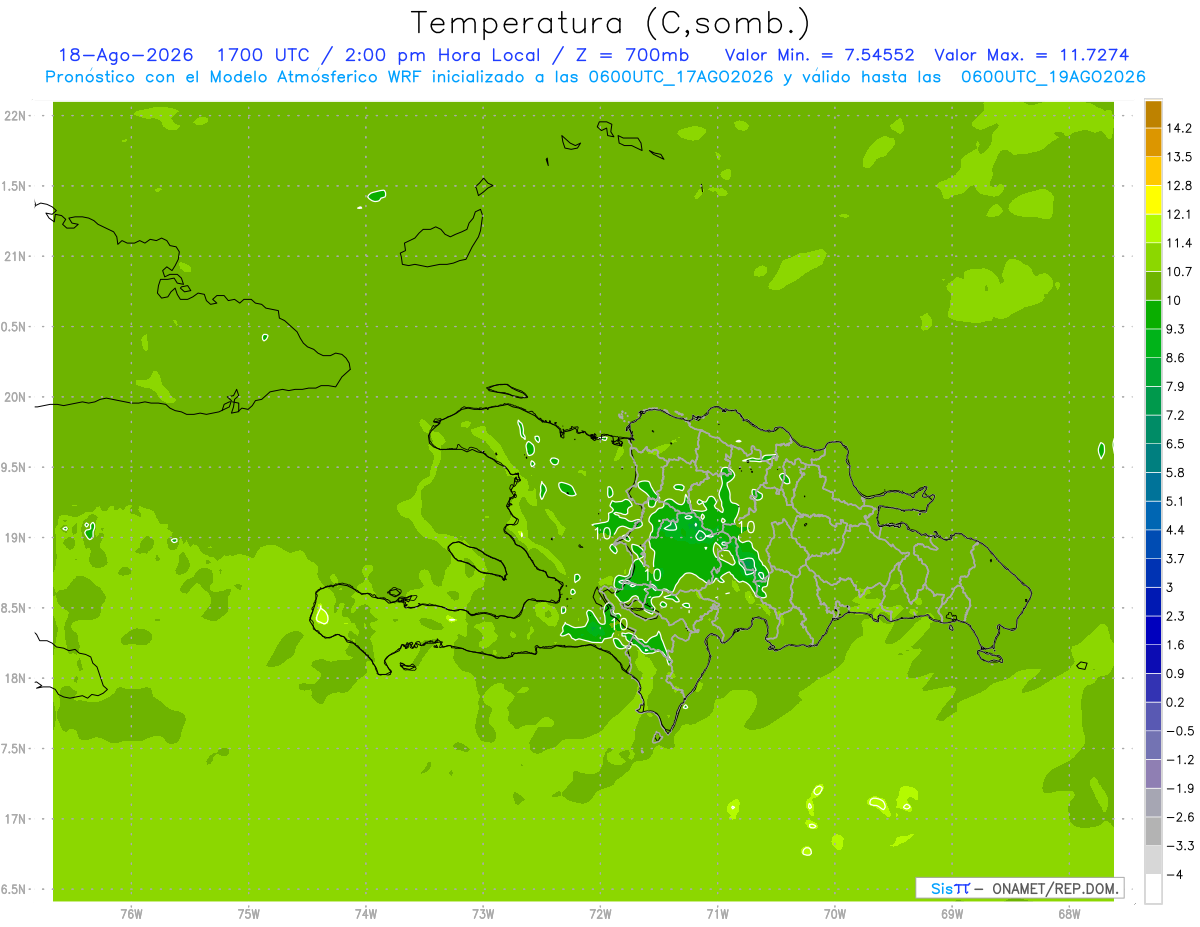Click the dark blue swatch between 1.6 and 2.3
Image resolution: width=1200 pixels, height=927 pixels.
click(x=1153, y=630)
